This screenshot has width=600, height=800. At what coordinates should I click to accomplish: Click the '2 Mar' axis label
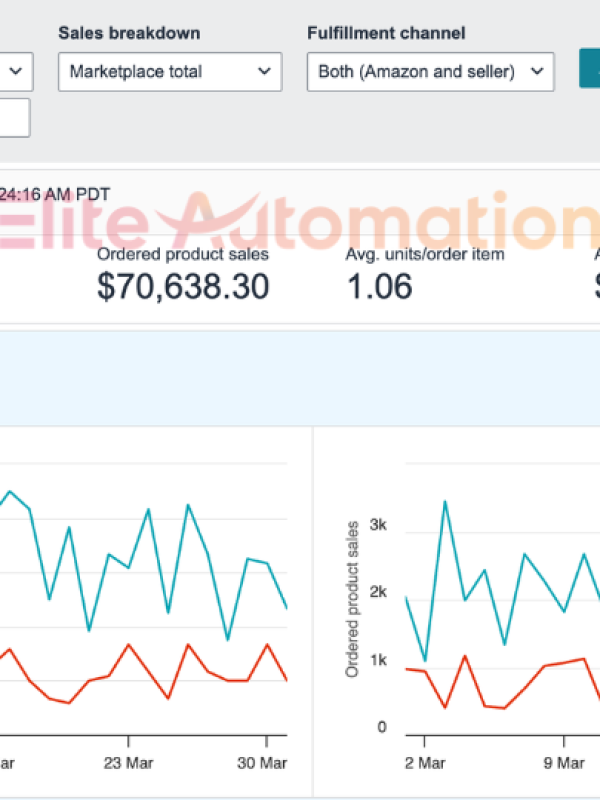[425, 763]
